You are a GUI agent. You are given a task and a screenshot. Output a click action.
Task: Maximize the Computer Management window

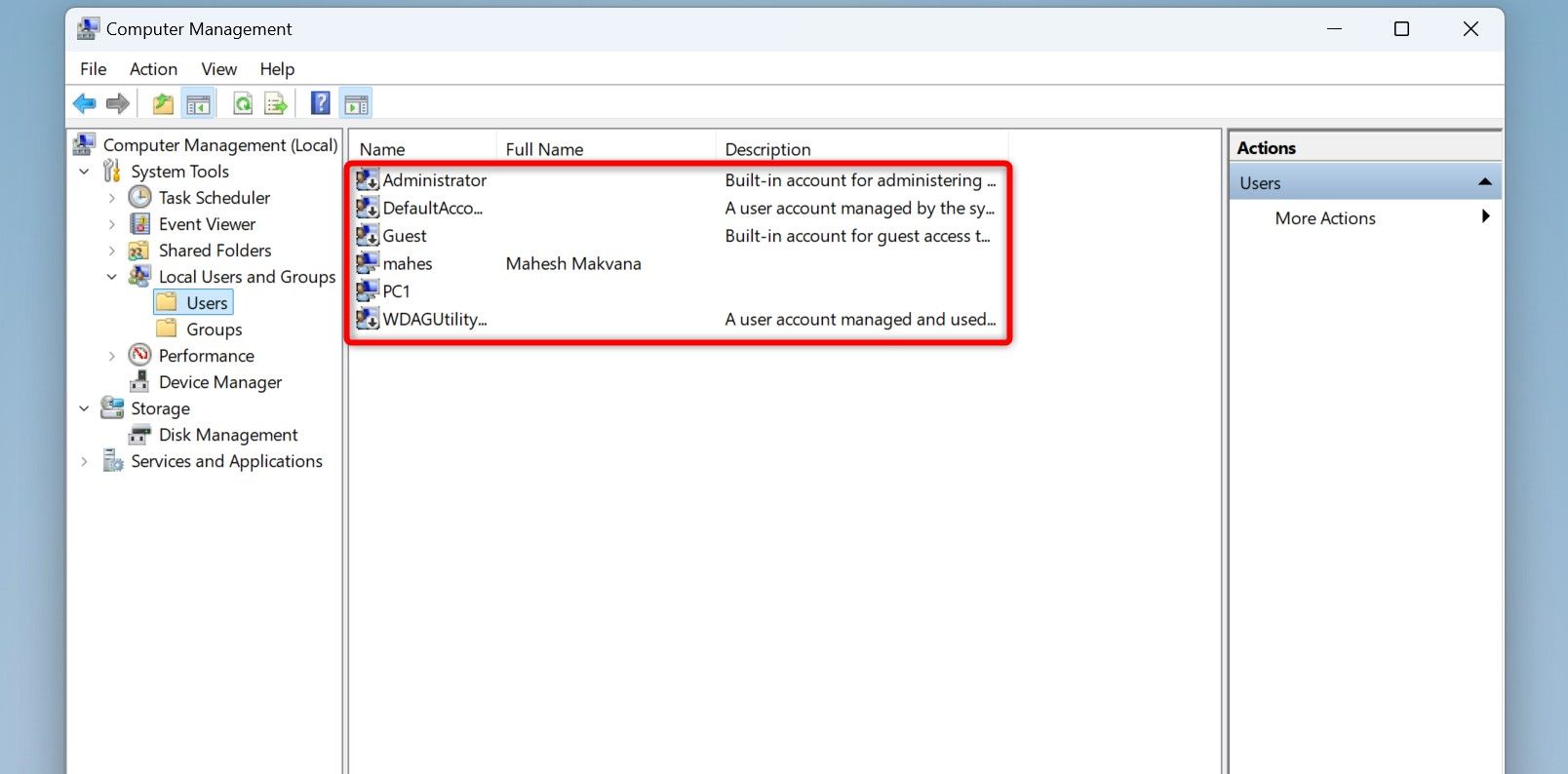click(x=1401, y=29)
